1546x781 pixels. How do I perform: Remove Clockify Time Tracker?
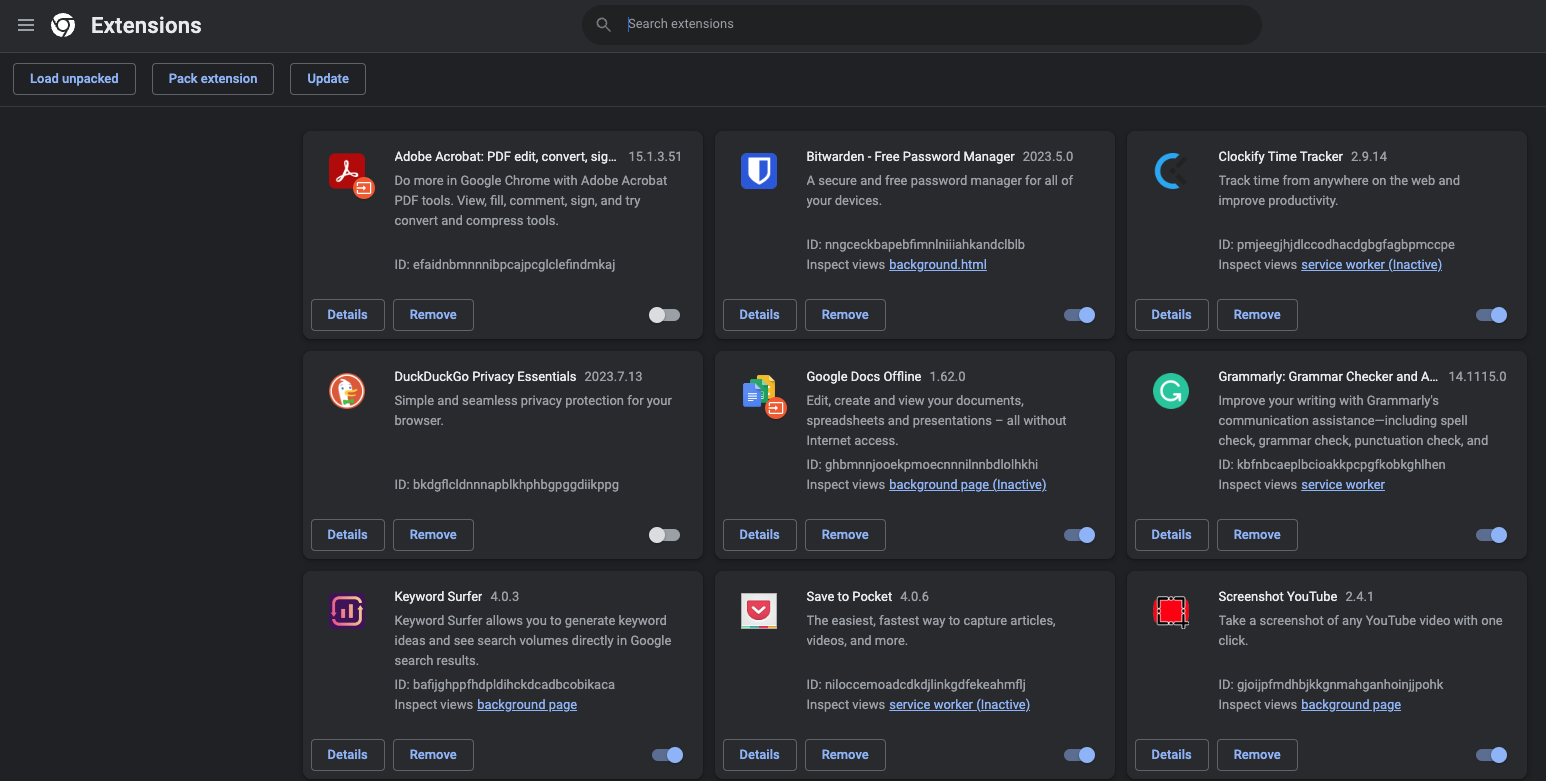(1257, 315)
